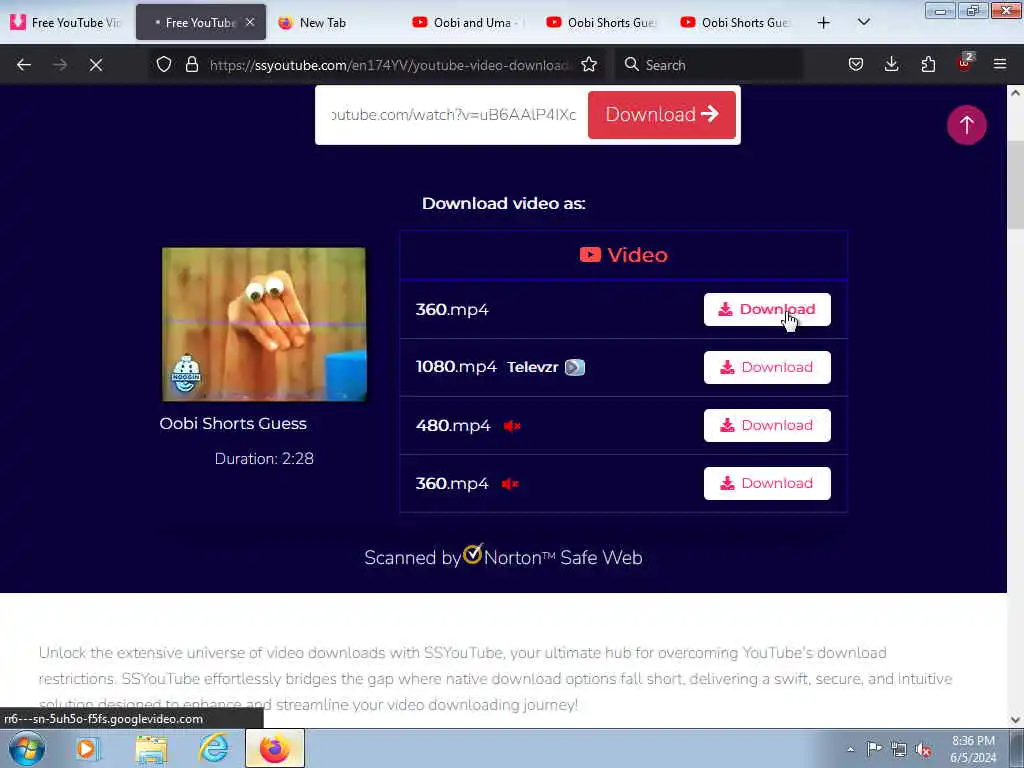Click the Norton Safe Web checkmark logo
1024x768 pixels.
tap(473, 554)
